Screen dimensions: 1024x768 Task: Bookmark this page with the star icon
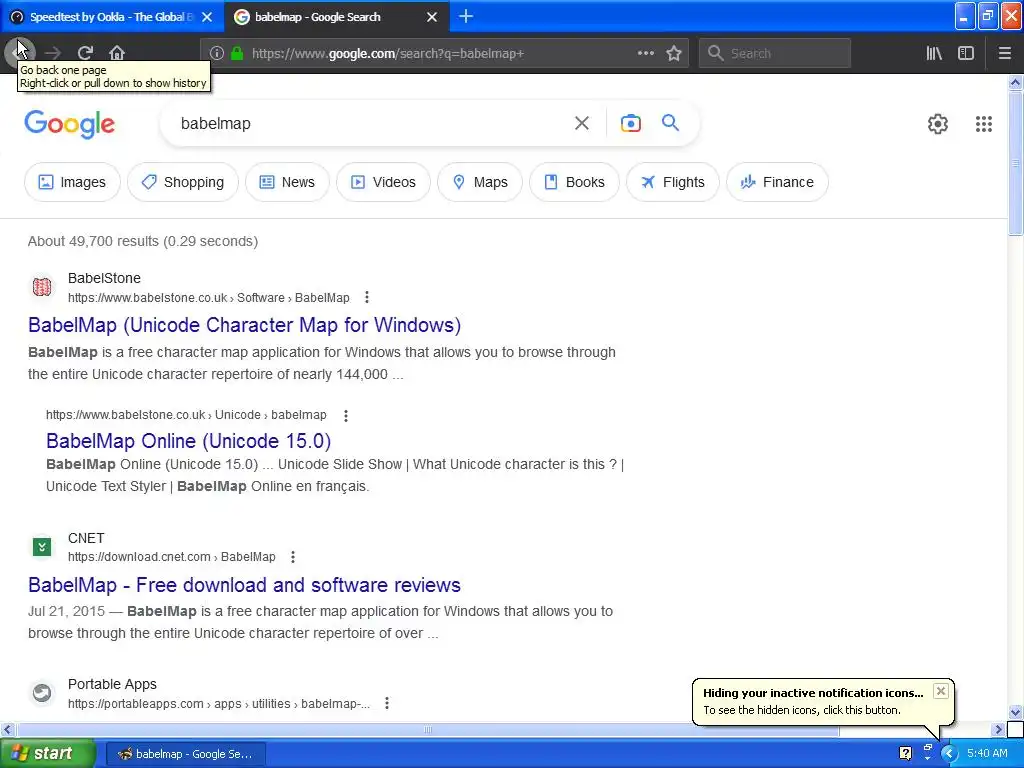[x=674, y=53]
